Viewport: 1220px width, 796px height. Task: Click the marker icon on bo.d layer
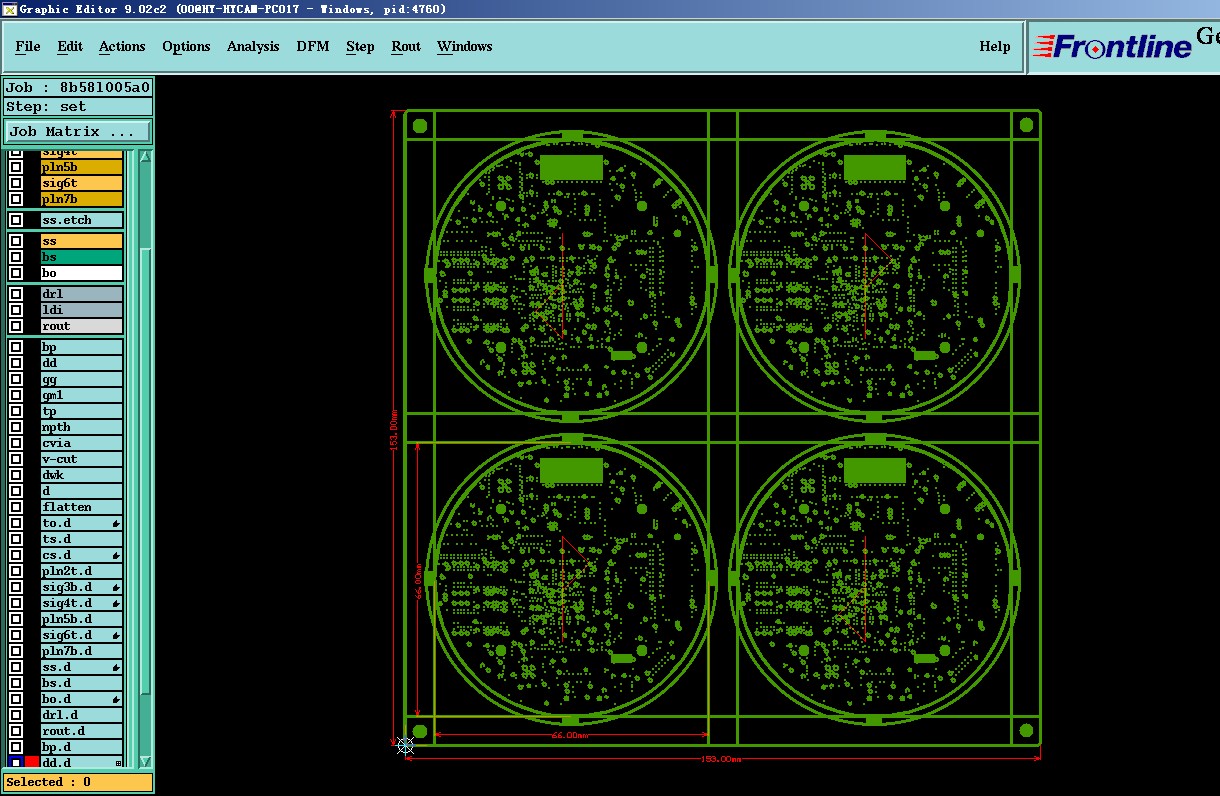(x=116, y=699)
